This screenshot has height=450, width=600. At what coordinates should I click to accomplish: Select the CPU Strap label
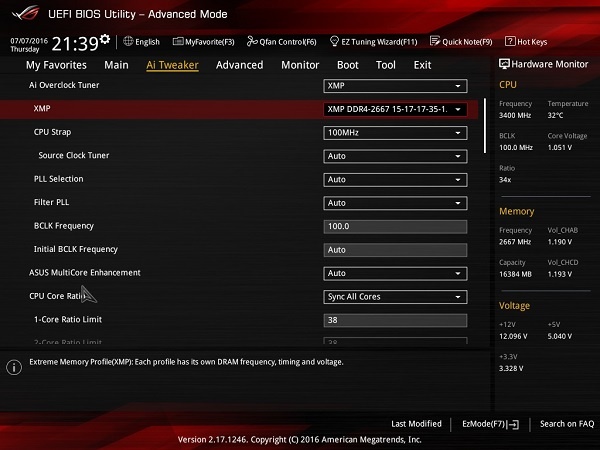click(x=52, y=132)
